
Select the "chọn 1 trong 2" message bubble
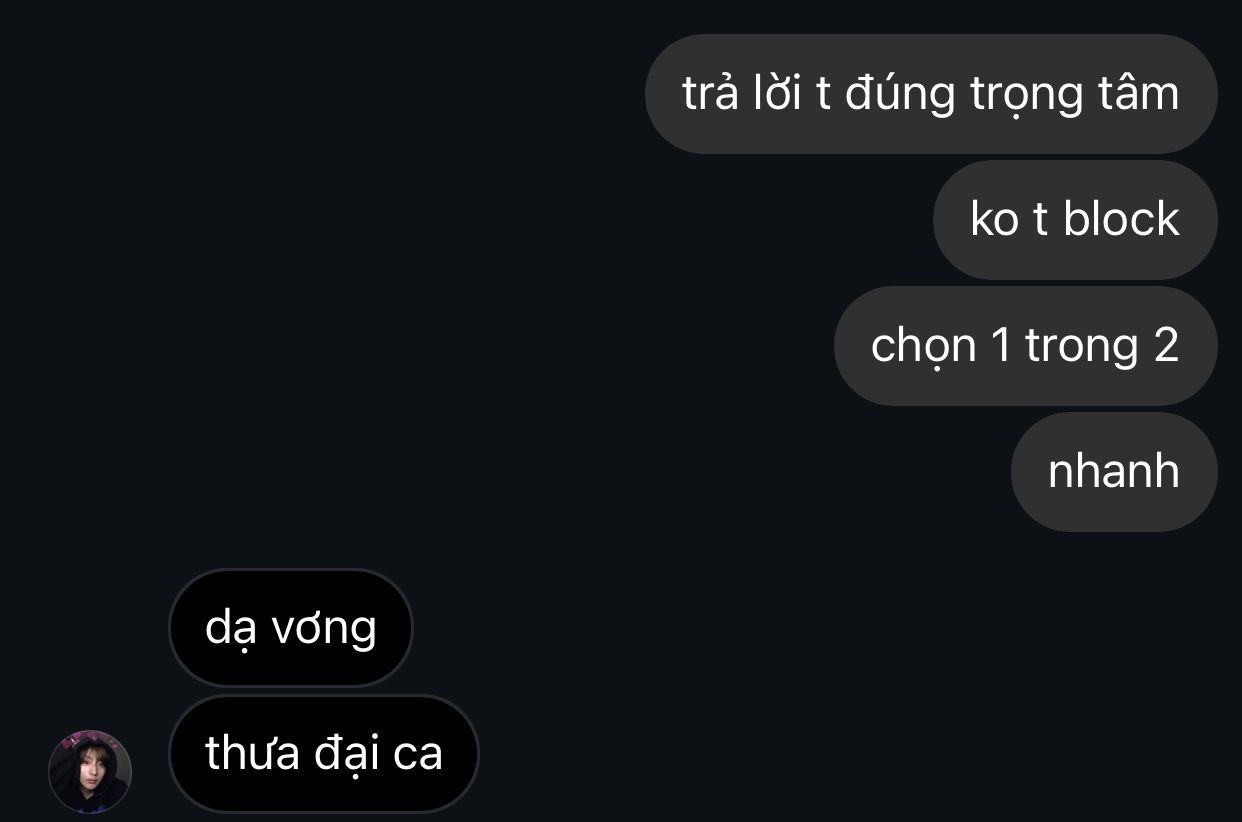pyautogui.click(x=1026, y=346)
